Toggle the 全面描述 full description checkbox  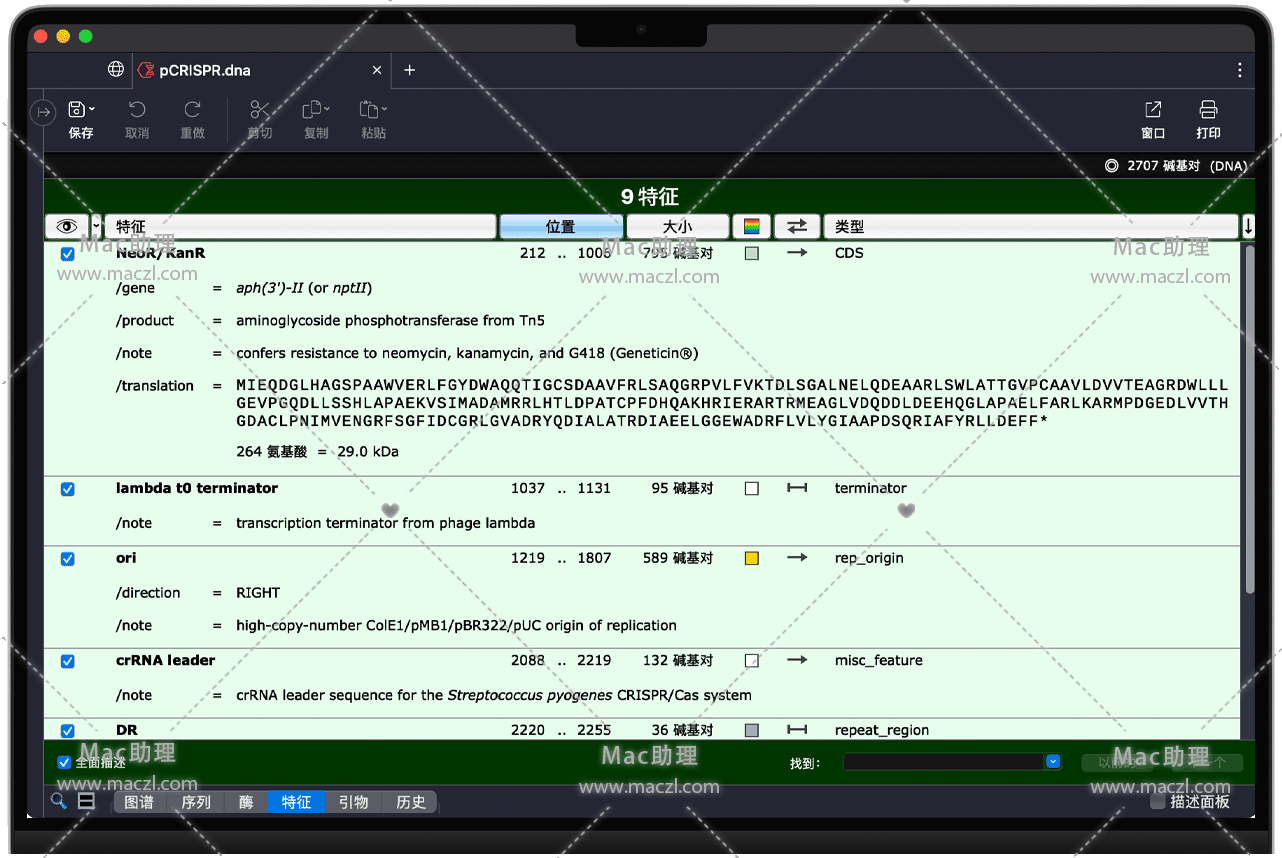(65, 762)
